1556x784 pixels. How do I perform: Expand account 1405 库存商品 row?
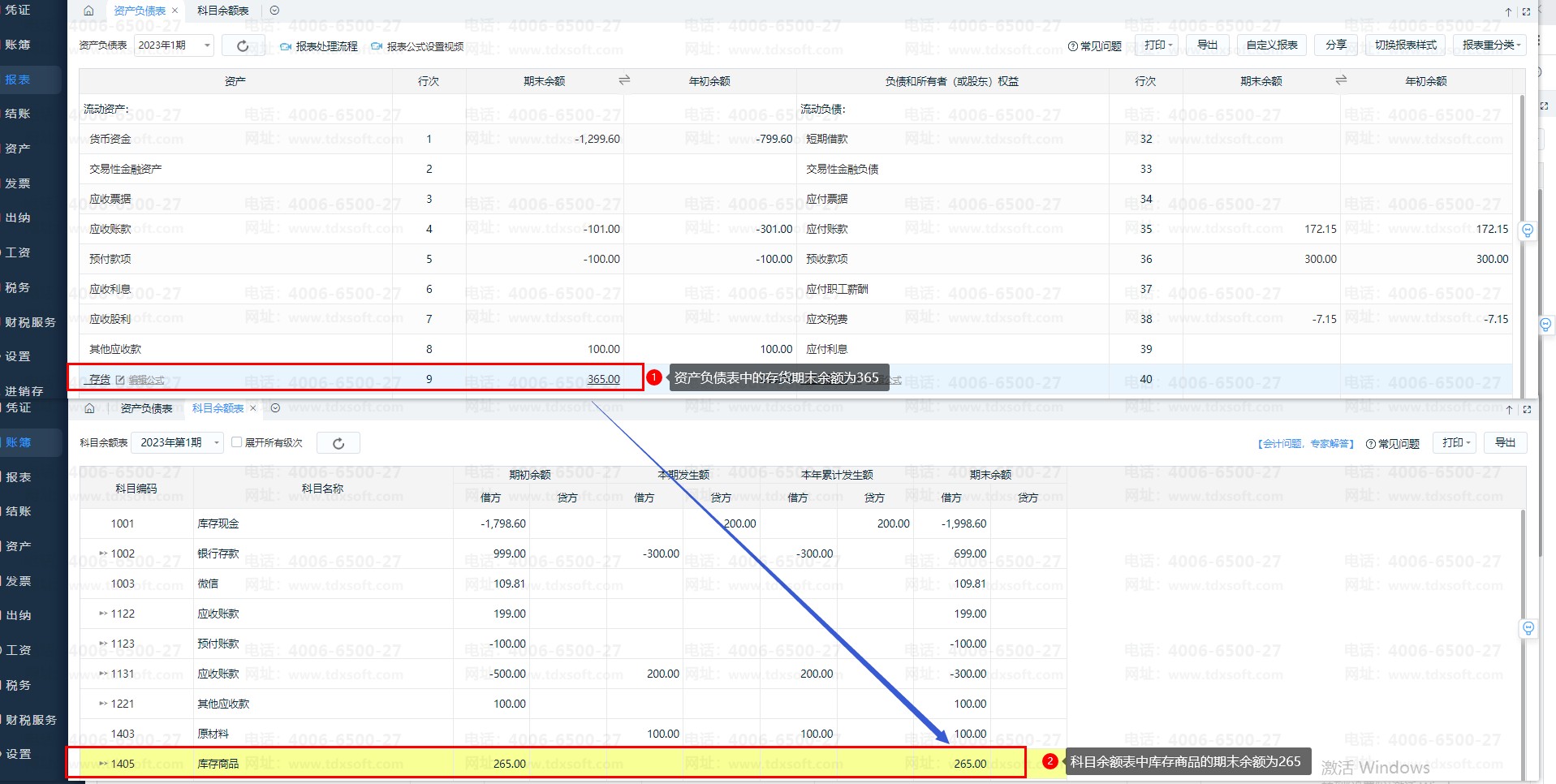(x=103, y=764)
